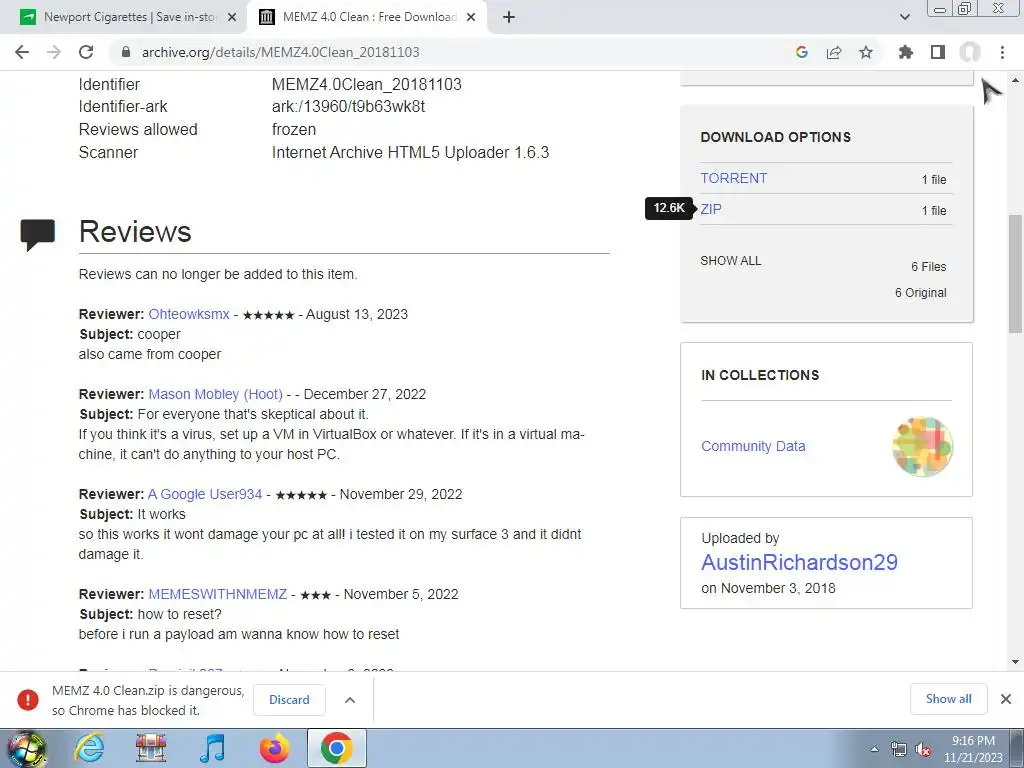Image resolution: width=1024 pixels, height=768 pixels.
Task: Open the Community Data collection link
Action: coord(753,446)
